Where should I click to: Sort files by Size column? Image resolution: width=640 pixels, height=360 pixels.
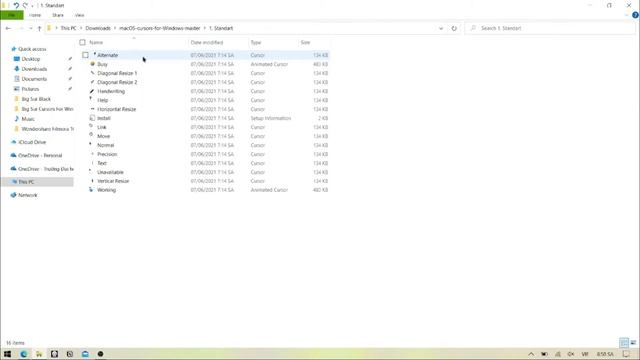[305, 42]
